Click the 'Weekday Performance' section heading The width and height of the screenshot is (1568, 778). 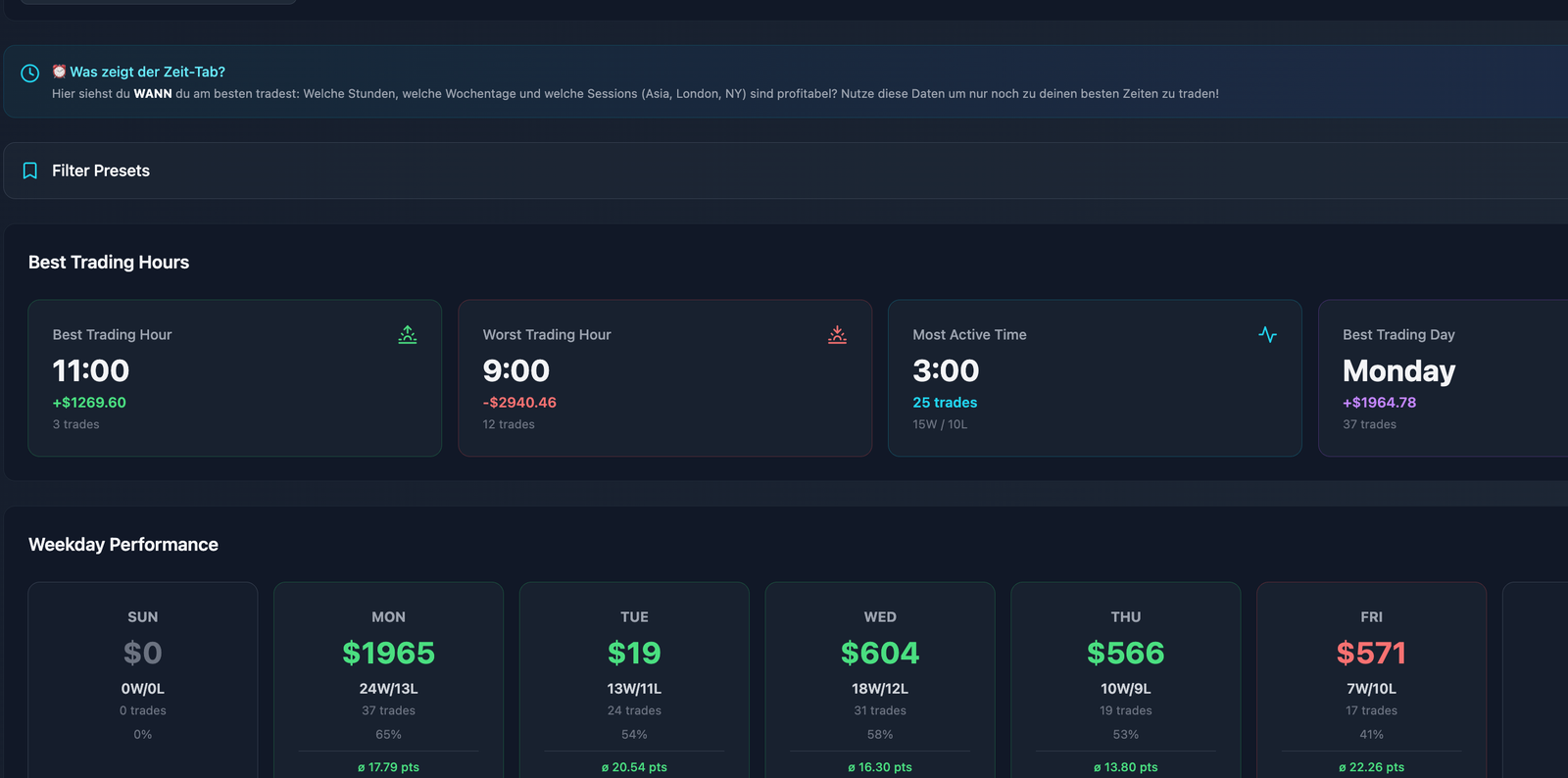pos(123,545)
